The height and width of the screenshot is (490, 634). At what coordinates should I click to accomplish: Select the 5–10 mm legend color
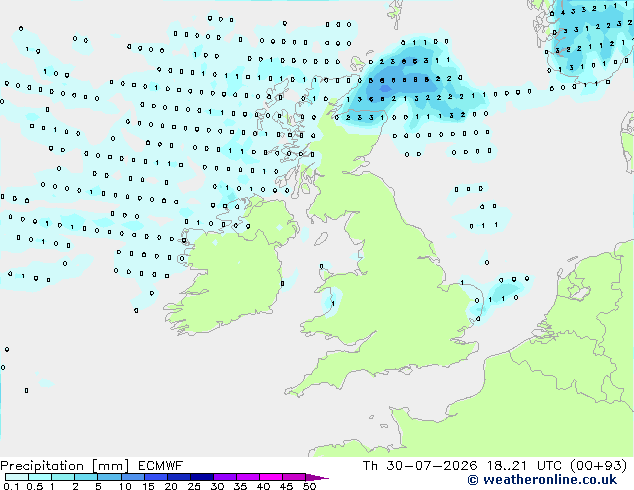[110, 477]
